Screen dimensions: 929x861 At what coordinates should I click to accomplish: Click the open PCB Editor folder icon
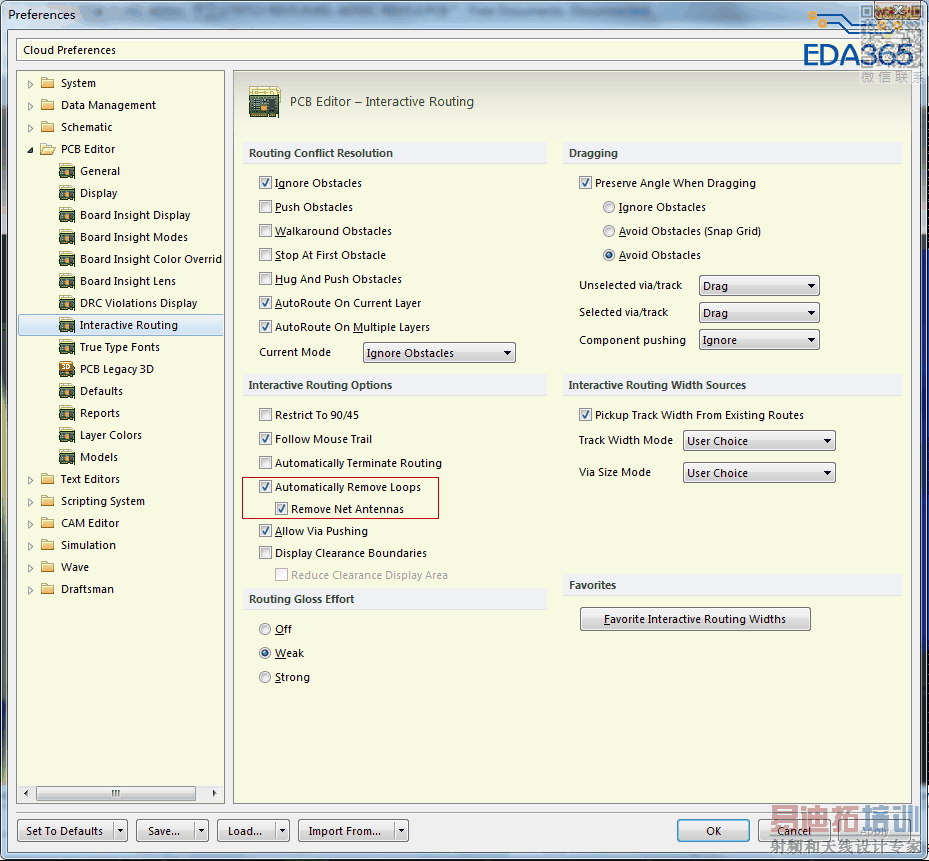[47, 149]
